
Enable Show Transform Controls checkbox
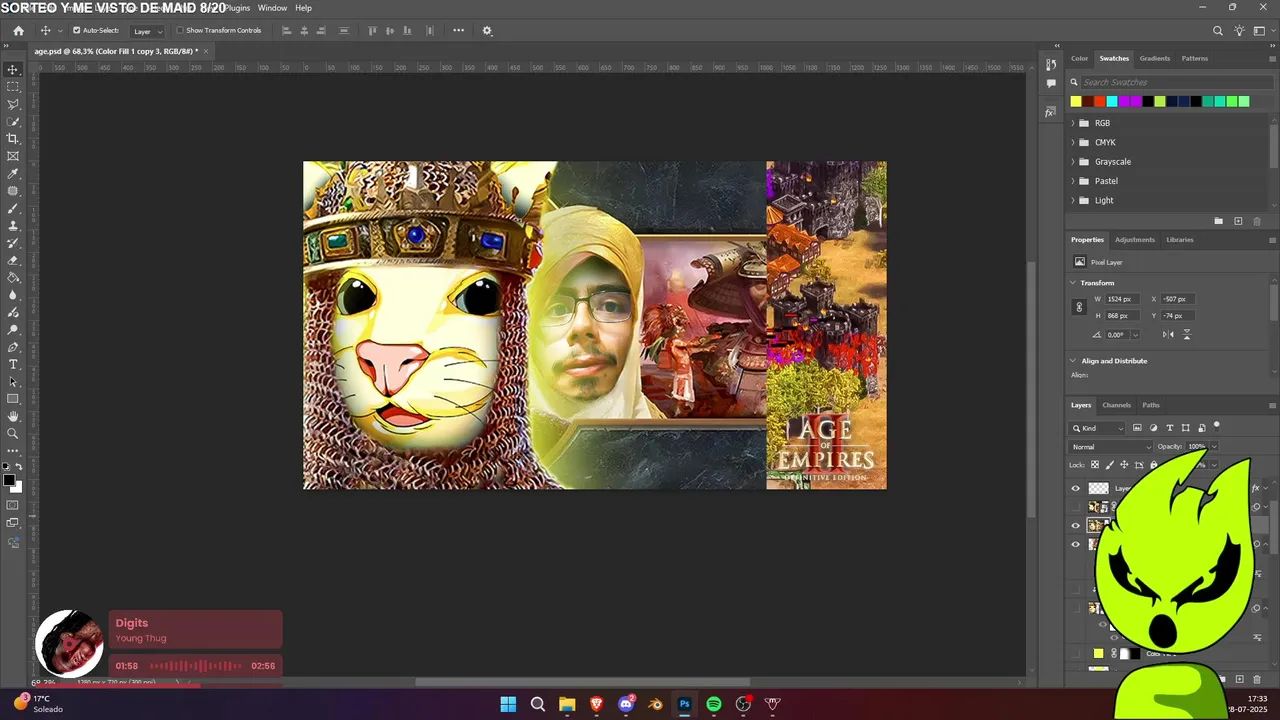point(180,31)
